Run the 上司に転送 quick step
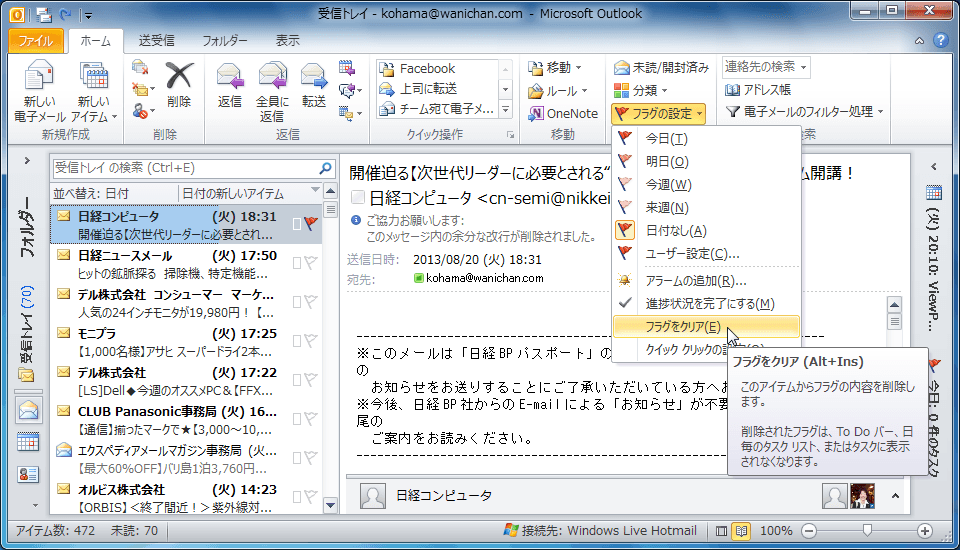The width and height of the screenshot is (960, 550). [x=438, y=89]
